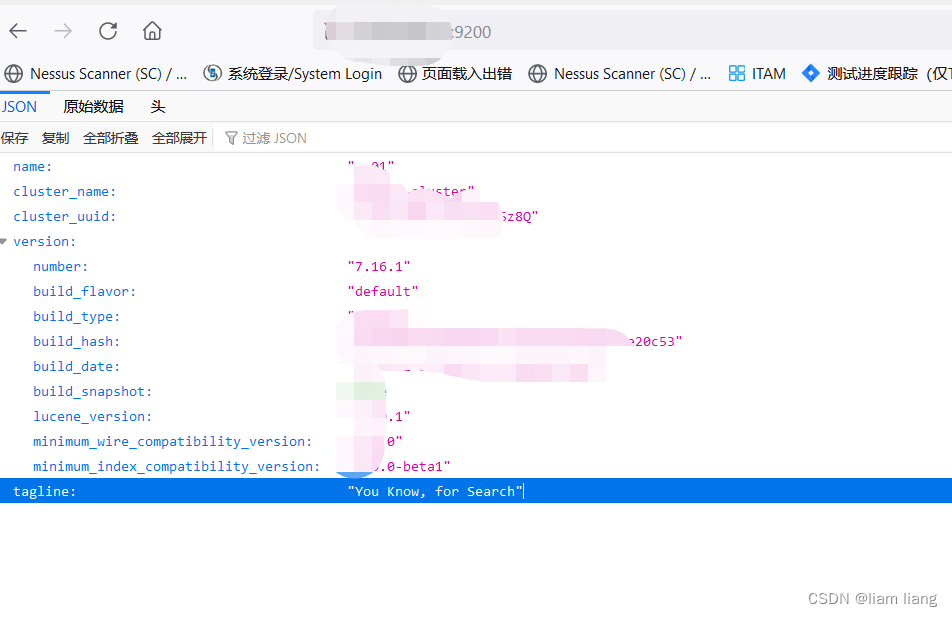This screenshot has width=952, height=617.
Task: Open the 系统登录/System Login bookmark
Action: tap(293, 74)
